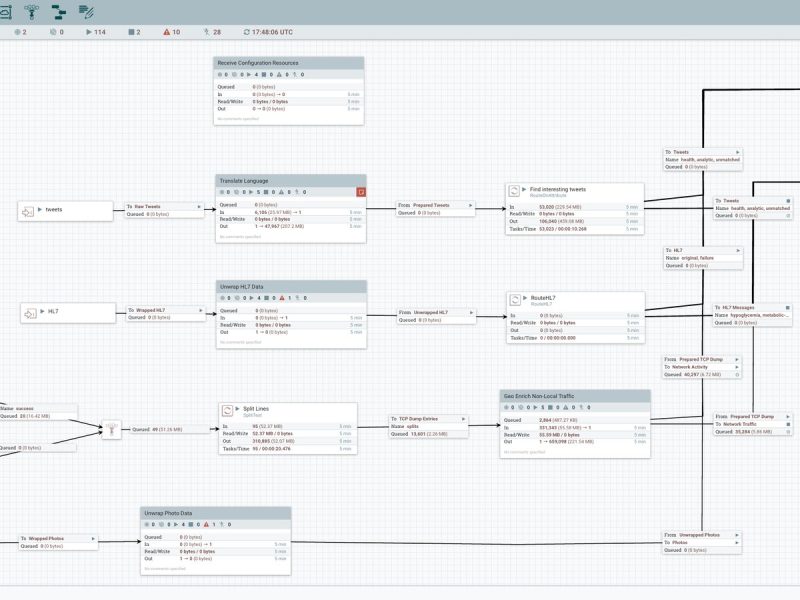Select the Receive Configuration Resources group title

tap(258, 63)
